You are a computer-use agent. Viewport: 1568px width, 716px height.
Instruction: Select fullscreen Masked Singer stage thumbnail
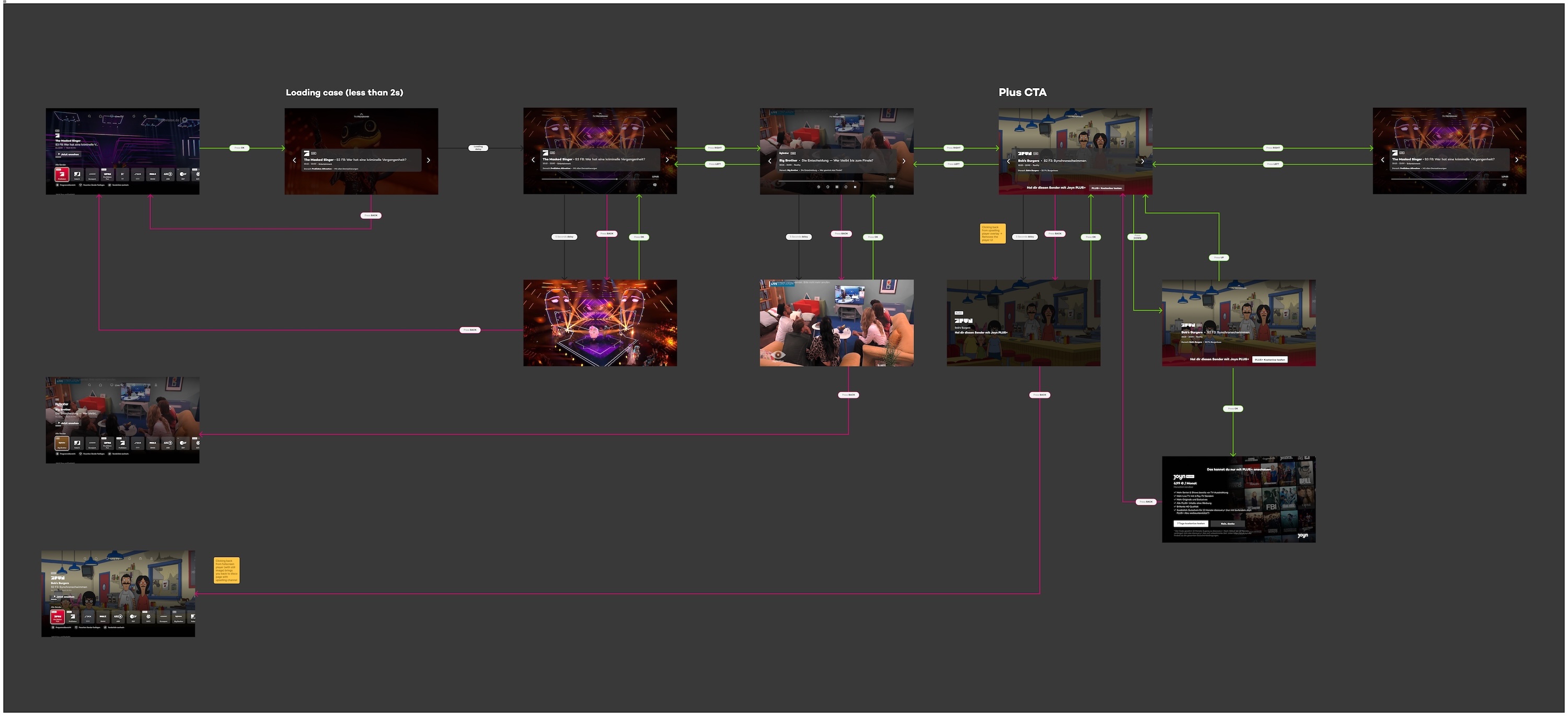click(x=600, y=323)
